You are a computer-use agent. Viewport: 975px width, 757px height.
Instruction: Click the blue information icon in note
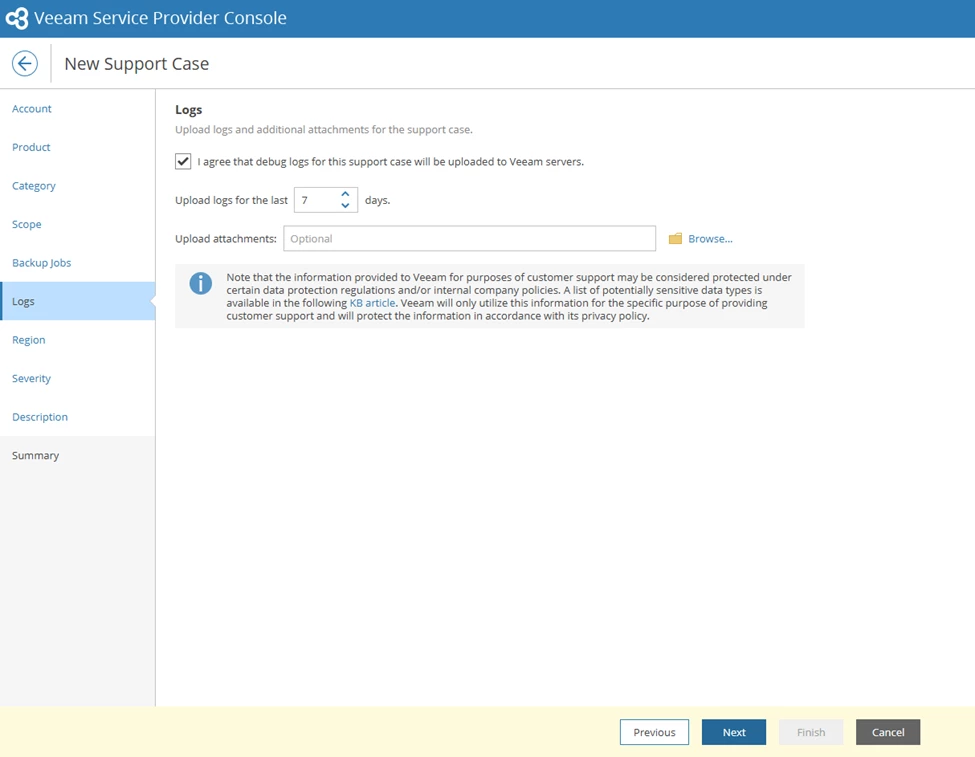tap(200, 284)
